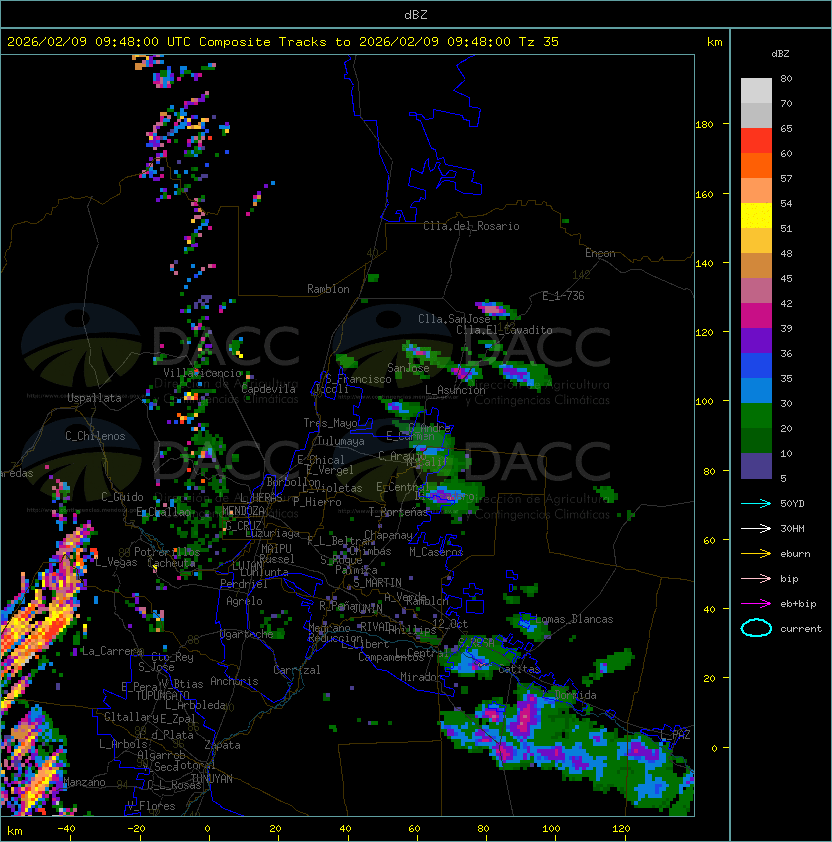
Task: Click the Ramblon label near 140 km
Action: coord(328,289)
